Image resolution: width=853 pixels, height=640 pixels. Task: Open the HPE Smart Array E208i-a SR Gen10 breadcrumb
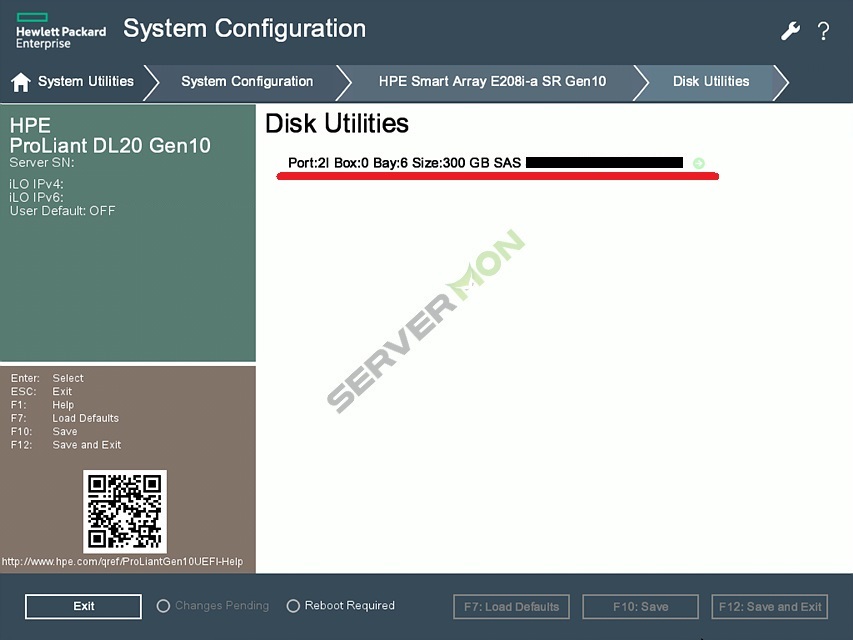coord(492,82)
